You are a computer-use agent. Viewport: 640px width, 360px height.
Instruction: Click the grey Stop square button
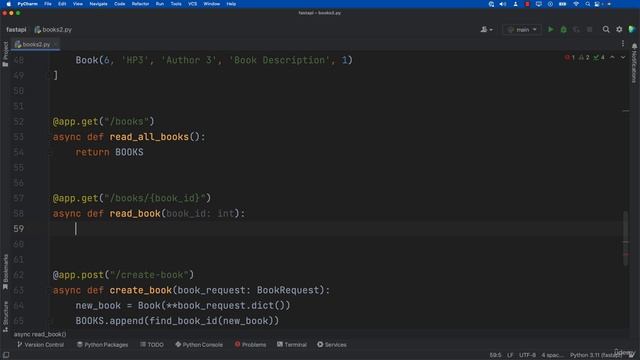[589, 29]
